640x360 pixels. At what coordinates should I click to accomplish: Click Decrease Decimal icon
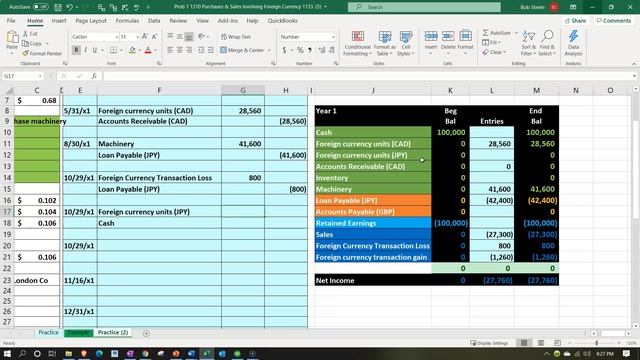[332, 50]
